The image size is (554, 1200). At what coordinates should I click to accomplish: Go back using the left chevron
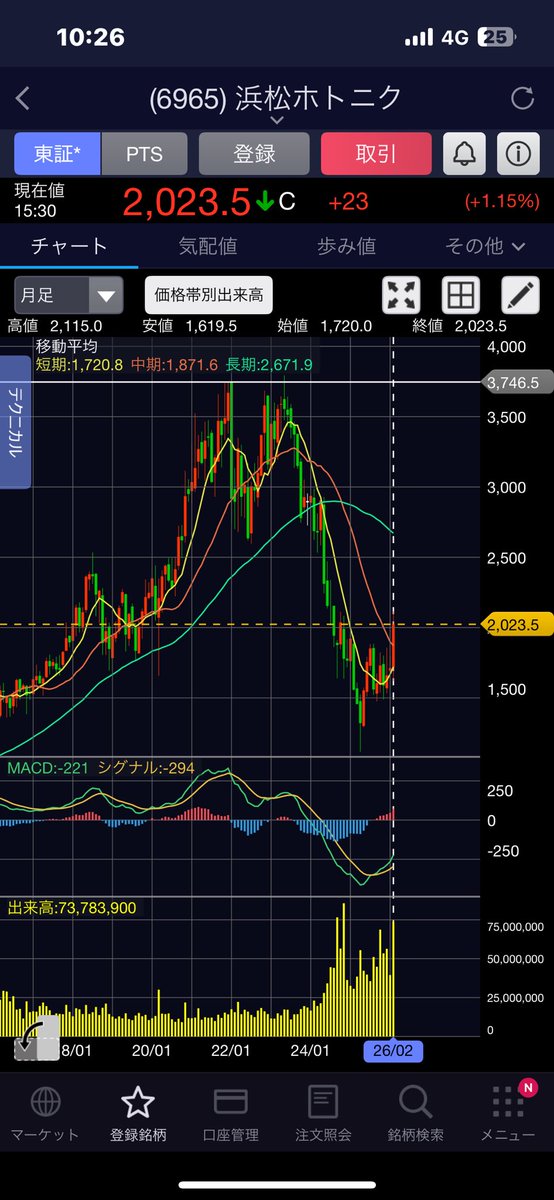click(24, 98)
